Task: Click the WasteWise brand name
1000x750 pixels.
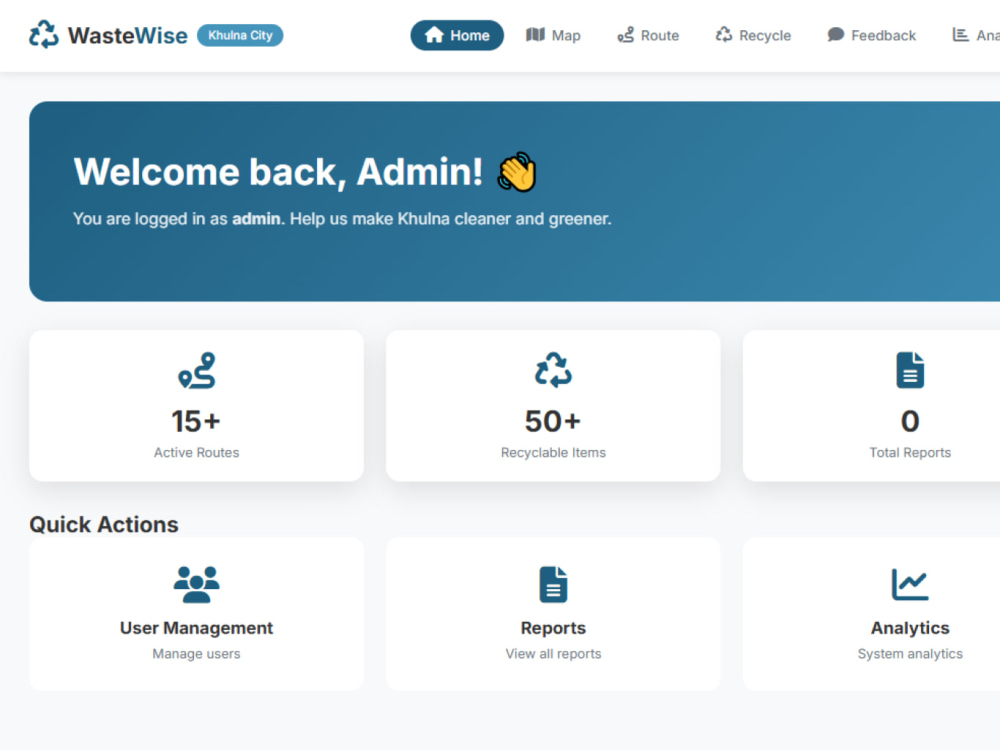Action: pos(128,36)
